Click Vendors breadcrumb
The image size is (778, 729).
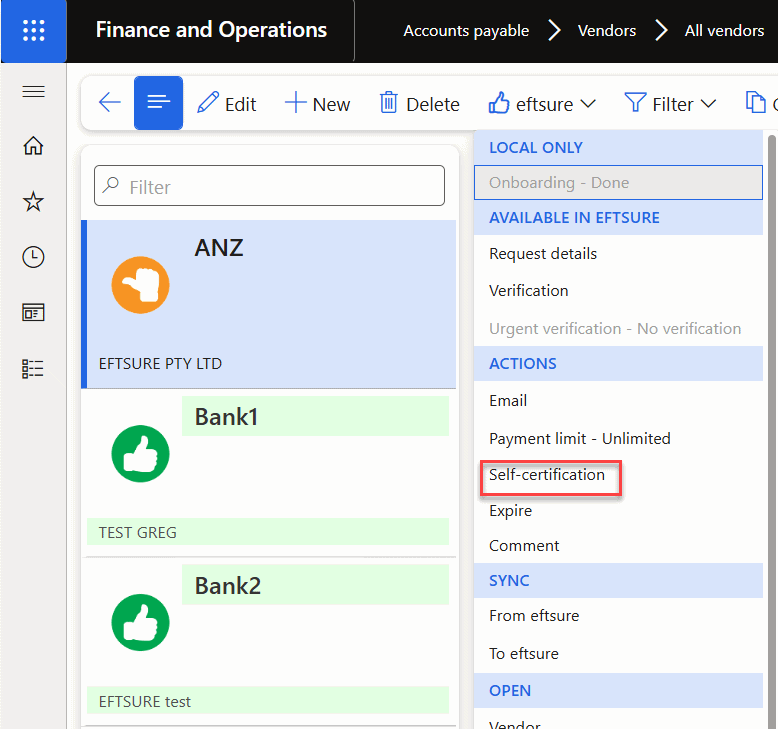pos(606,31)
